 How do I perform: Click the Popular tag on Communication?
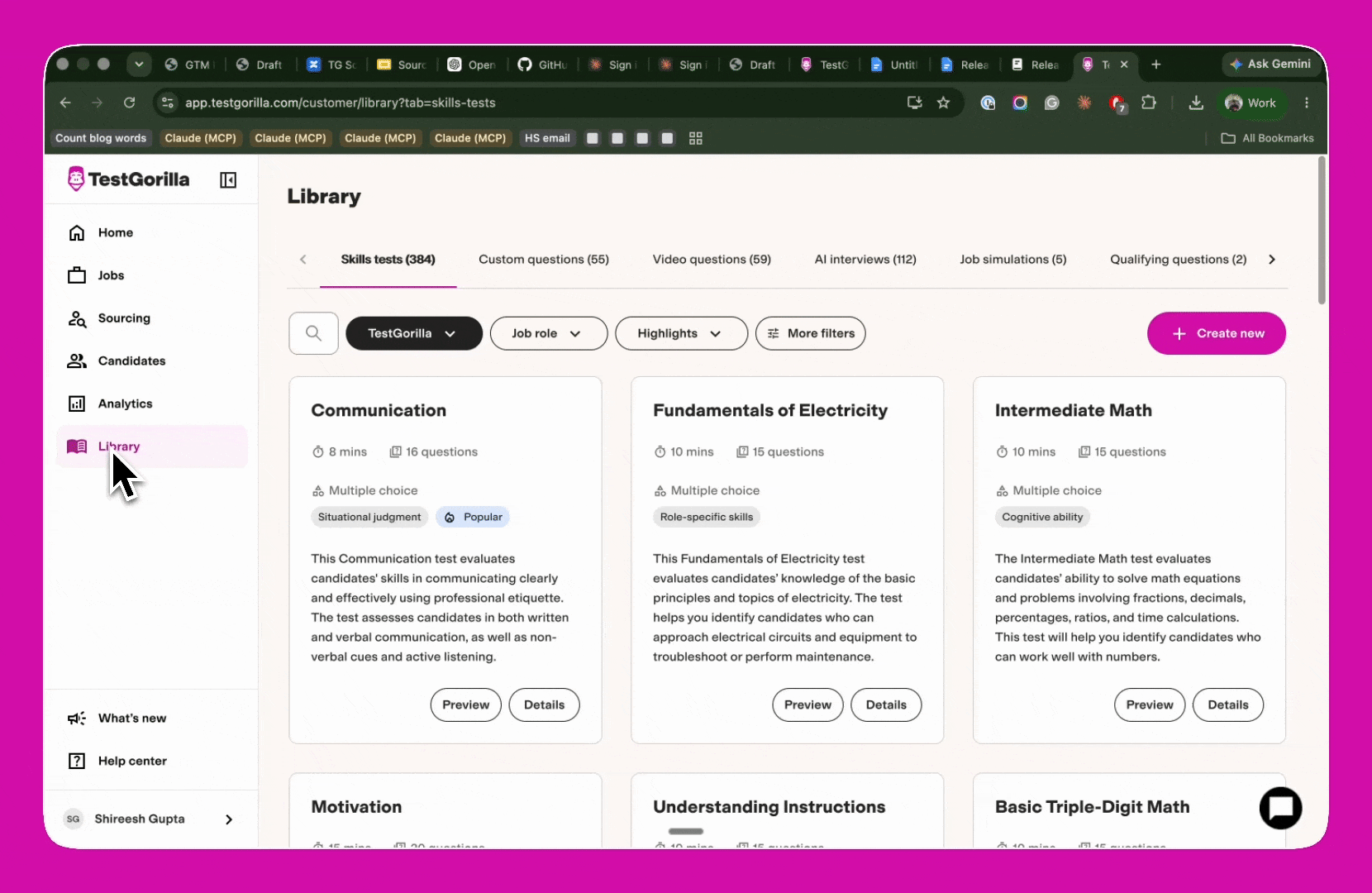473,517
